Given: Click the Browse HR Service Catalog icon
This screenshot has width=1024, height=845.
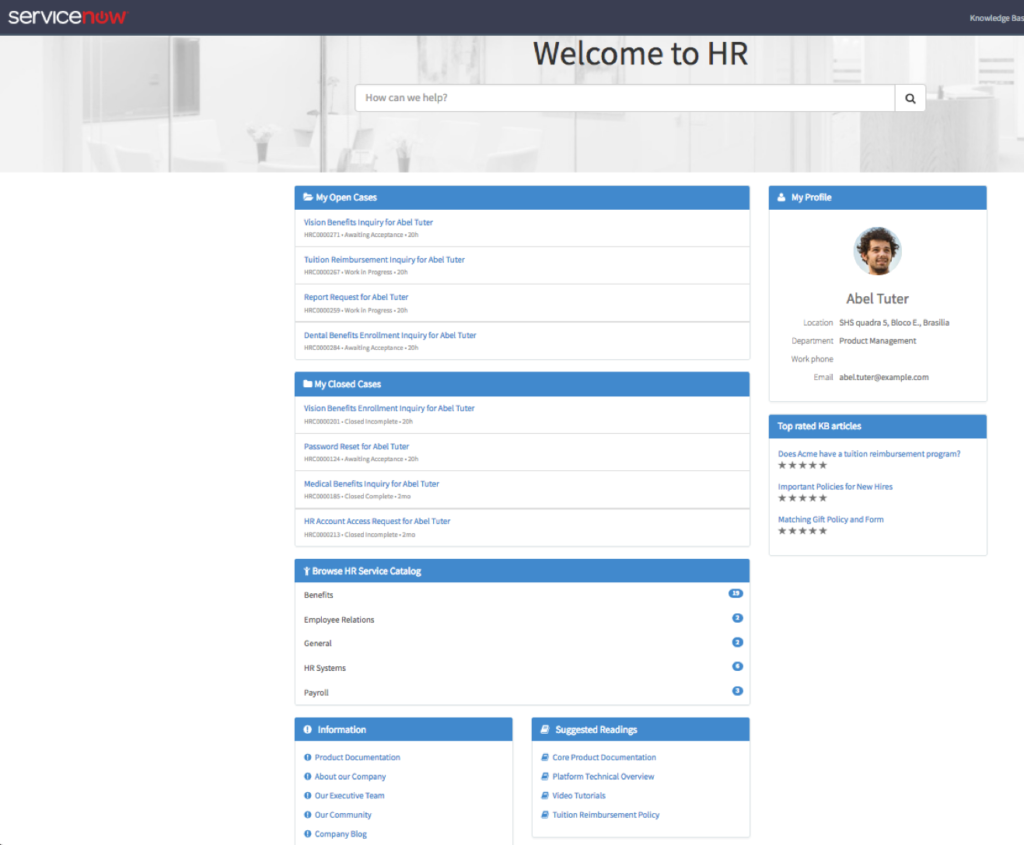Looking at the screenshot, I should (x=307, y=572).
